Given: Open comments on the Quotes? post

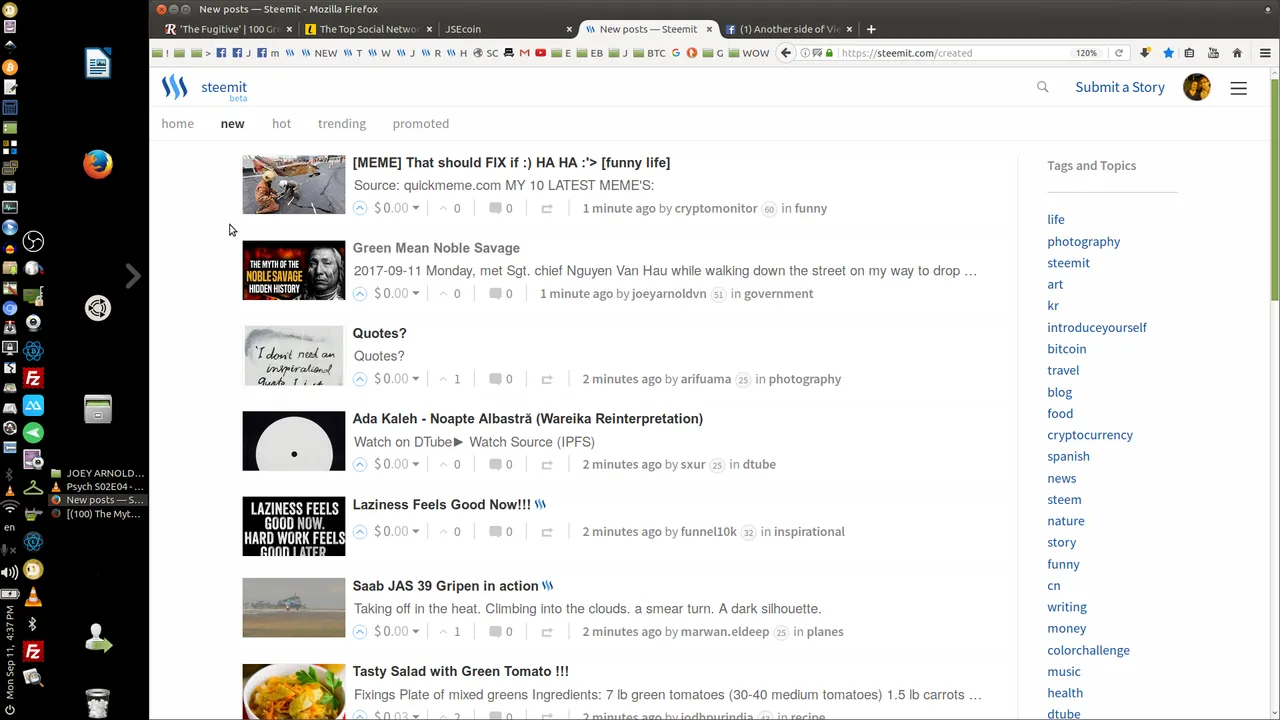Looking at the screenshot, I should click(x=500, y=379).
